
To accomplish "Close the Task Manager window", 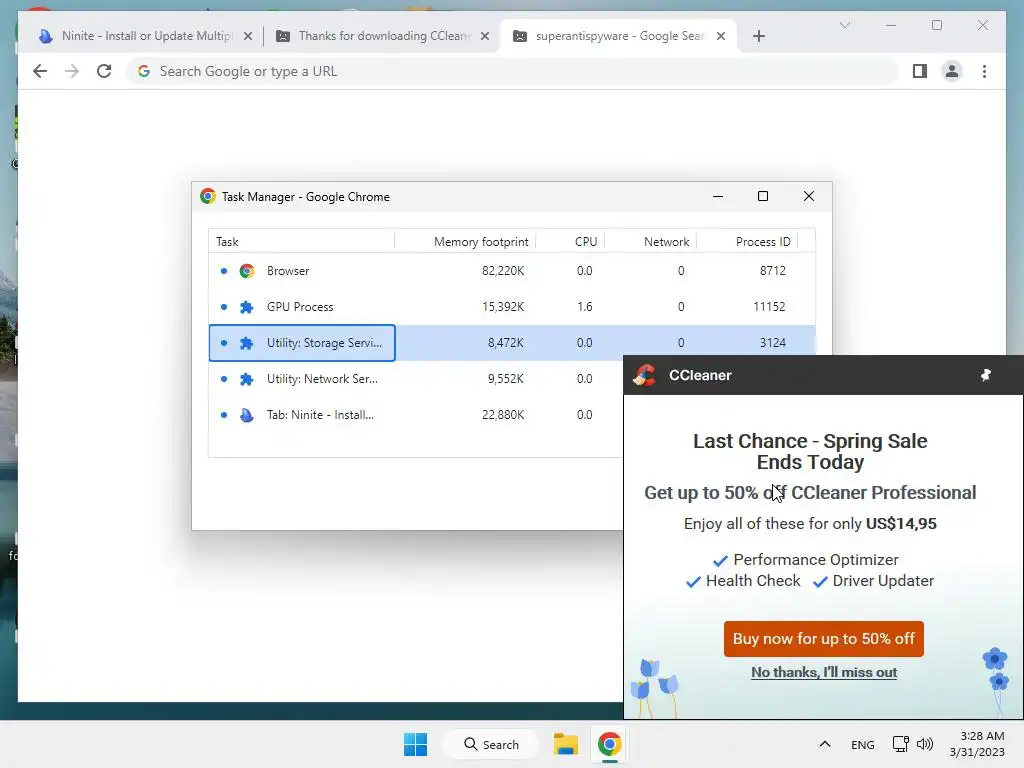I will [808, 196].
